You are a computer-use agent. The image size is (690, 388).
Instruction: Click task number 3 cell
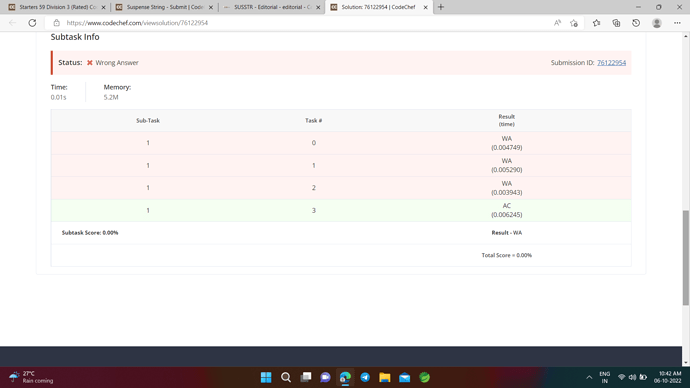[314, 210]
